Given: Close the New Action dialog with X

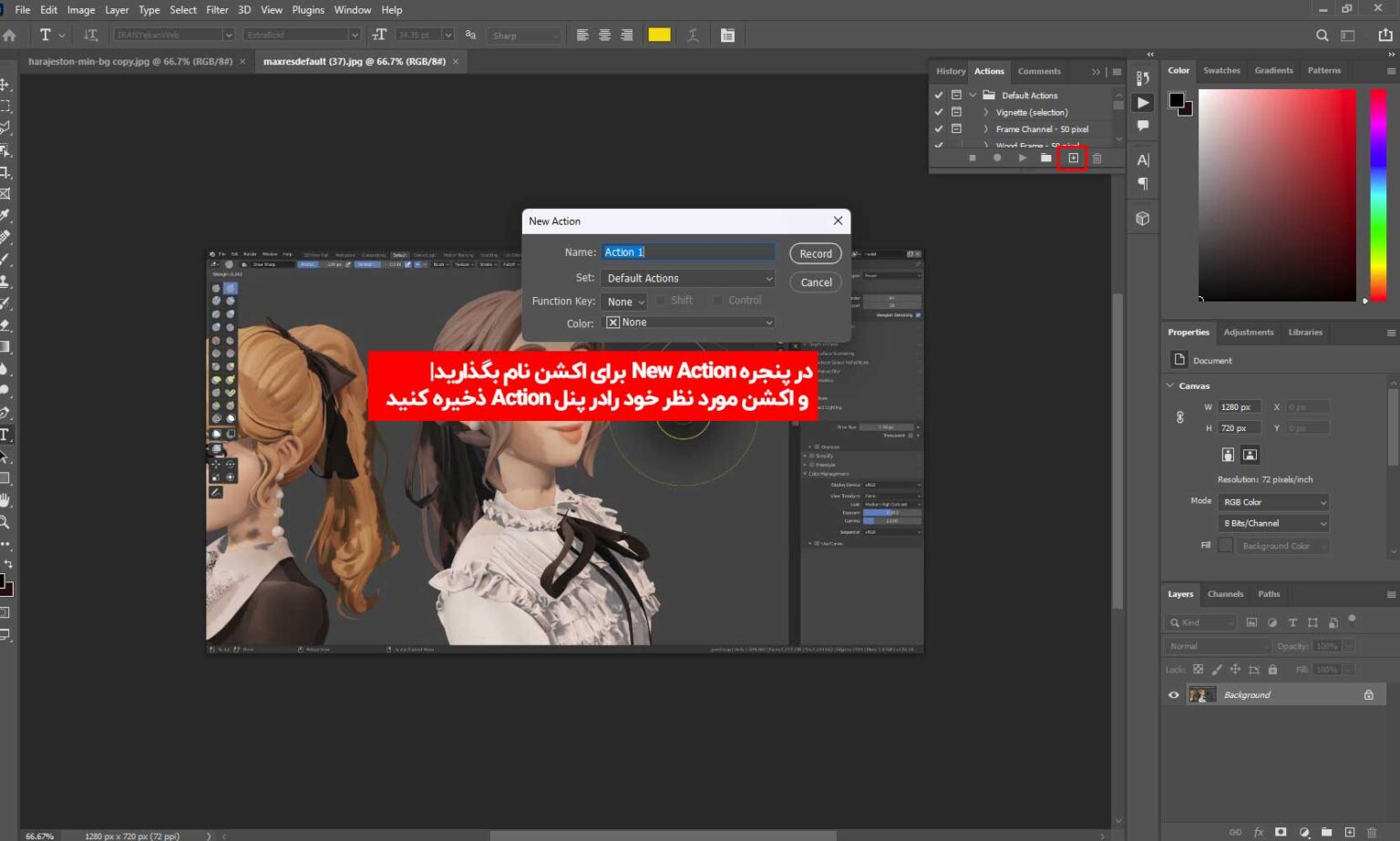Looking at the screenshot, I should (x=838, y=221).
